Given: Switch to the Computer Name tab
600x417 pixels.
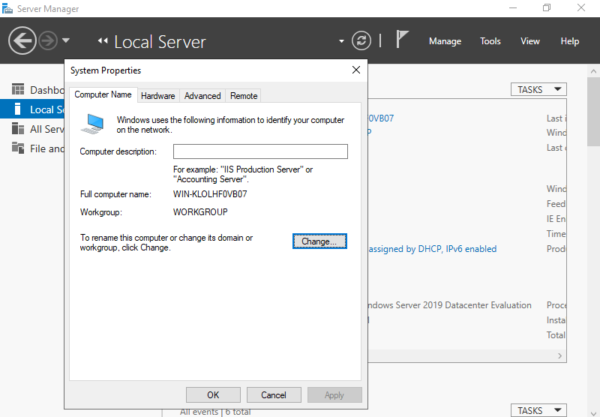Looking at the screenshot, I should [103, 94].
